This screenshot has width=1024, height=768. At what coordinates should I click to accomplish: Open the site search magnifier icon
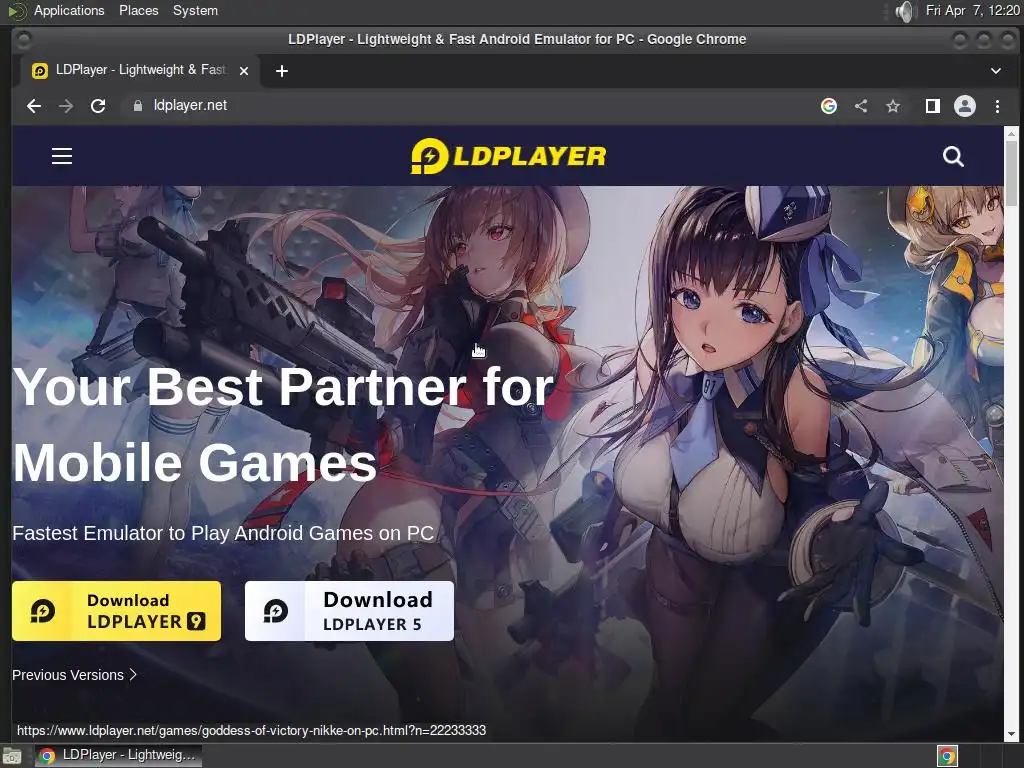pyautogui.click(x=953, y=156)
